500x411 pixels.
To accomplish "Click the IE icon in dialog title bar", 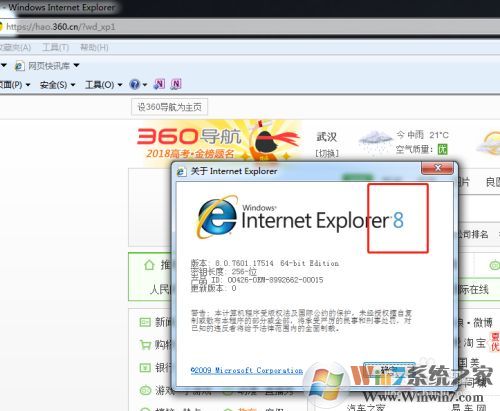I will pos(181,172).
